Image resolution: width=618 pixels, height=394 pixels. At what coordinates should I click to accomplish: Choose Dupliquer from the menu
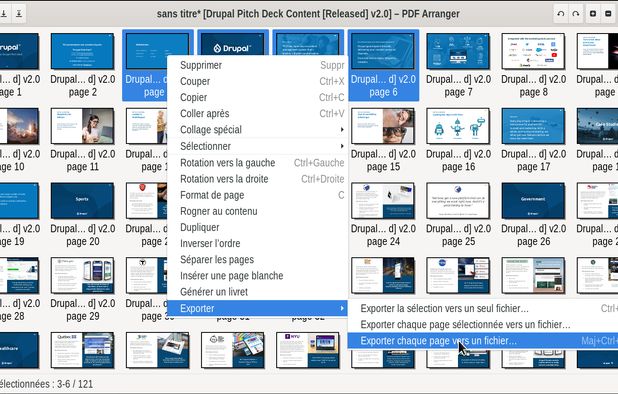click(258, 227)
